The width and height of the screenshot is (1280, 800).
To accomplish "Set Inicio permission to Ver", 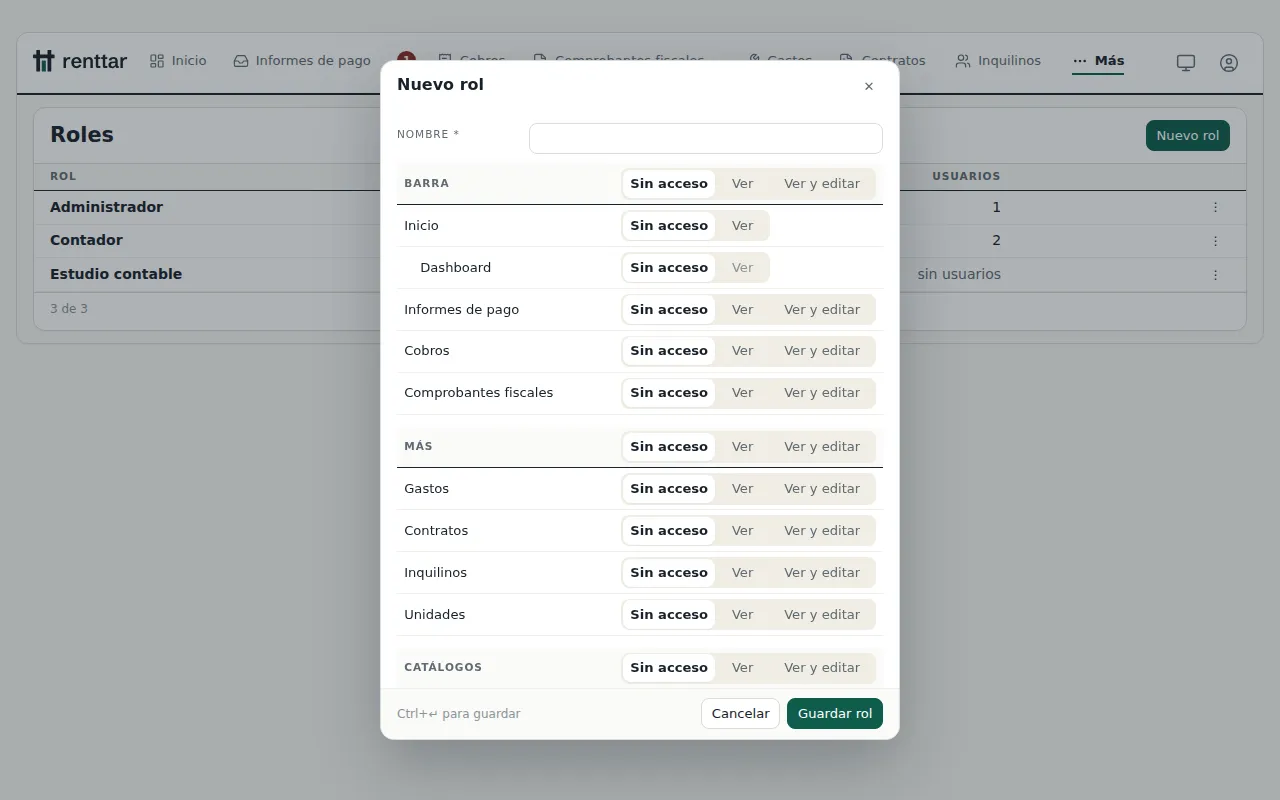I will [x=742, y=226].
